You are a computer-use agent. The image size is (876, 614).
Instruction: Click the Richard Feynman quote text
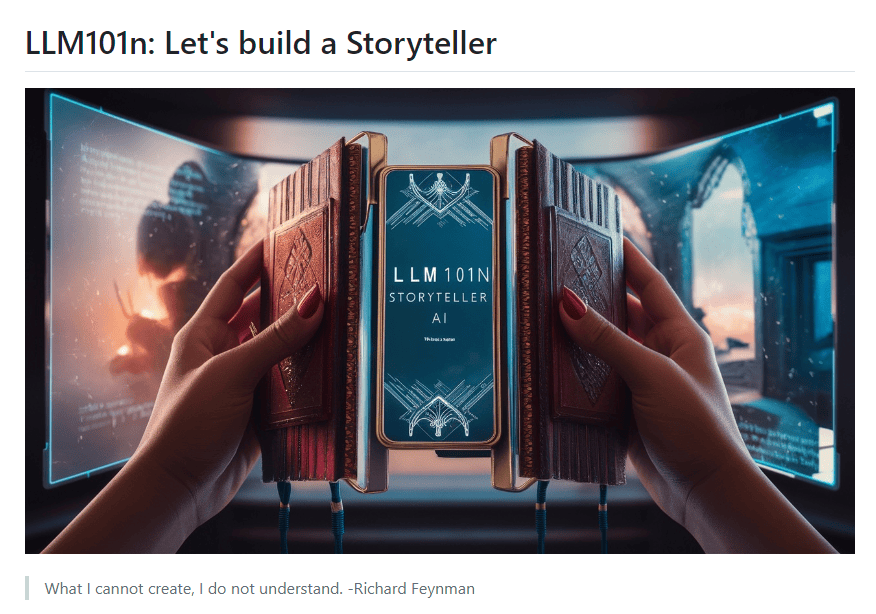pyautogui.click(x=259, y=588)
